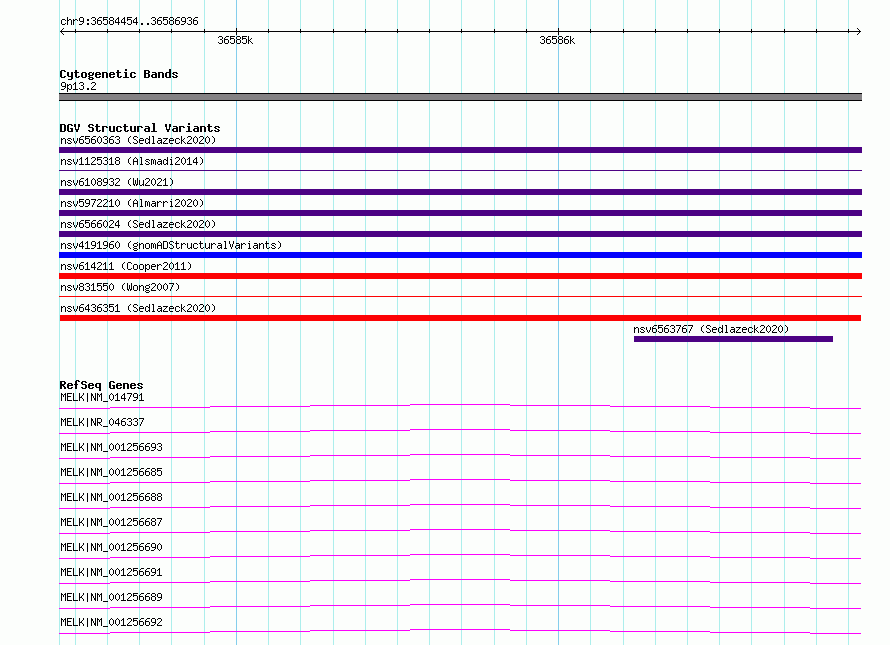Click the magenta intron line of MELK|NM_001256692

(460, 631)
